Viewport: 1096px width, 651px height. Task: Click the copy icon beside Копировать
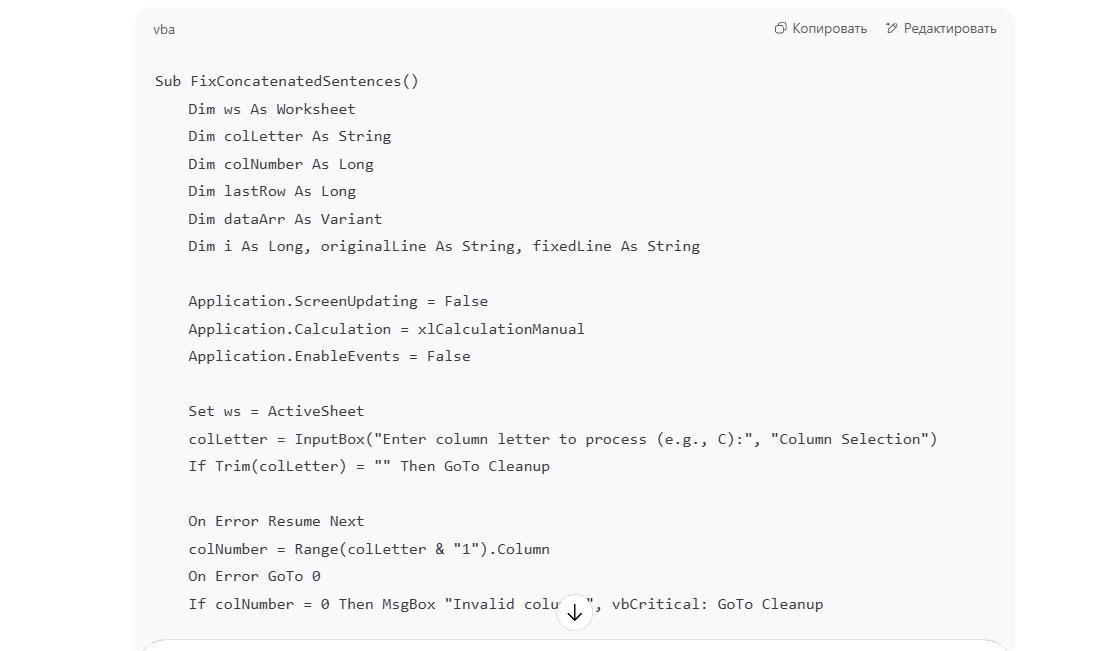click(780, 28)
